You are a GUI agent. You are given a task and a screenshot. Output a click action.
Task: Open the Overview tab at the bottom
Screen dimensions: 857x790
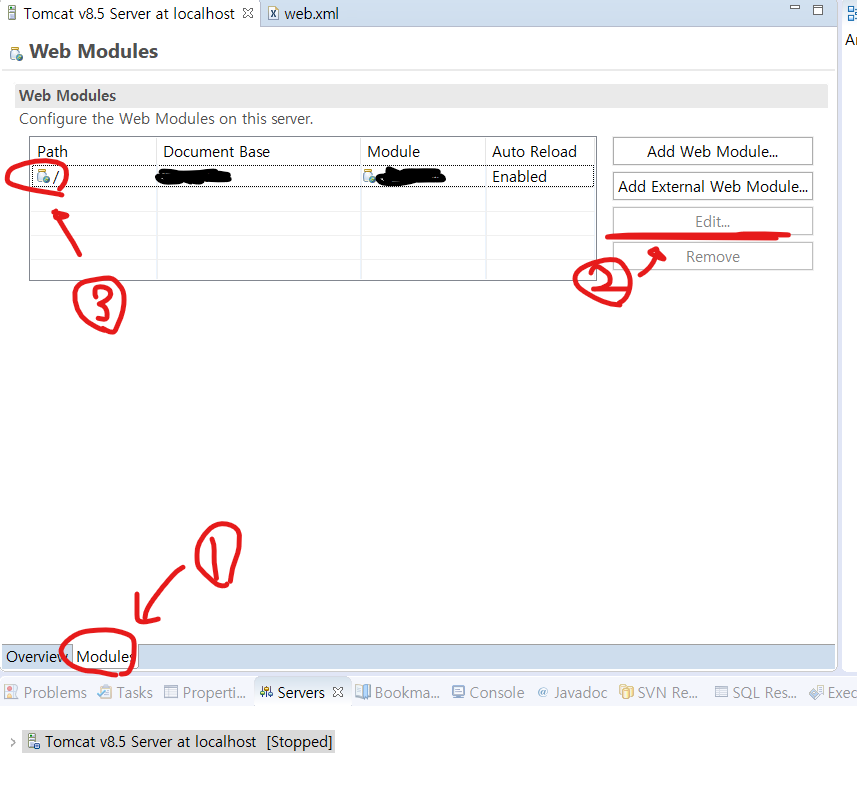click(x=36, y=656)
